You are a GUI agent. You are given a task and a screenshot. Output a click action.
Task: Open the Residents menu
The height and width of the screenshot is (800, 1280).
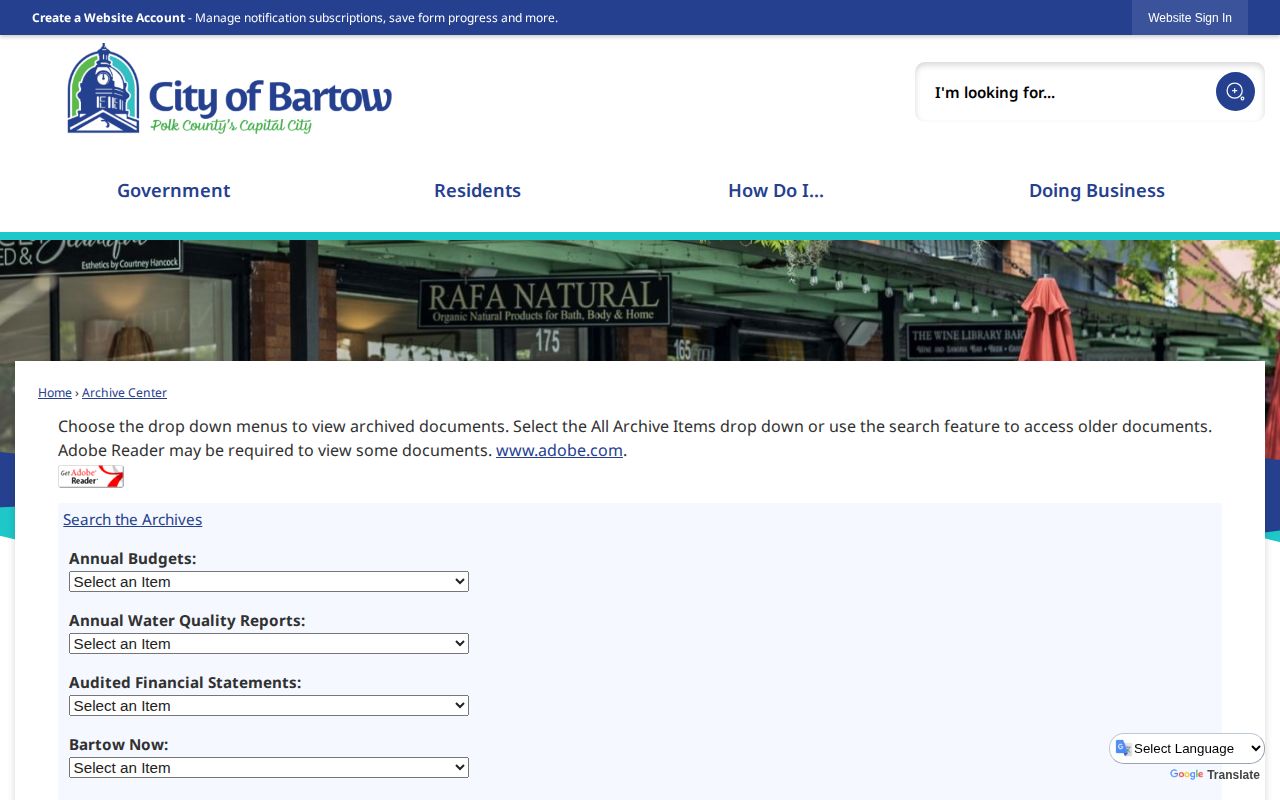[x=477, y=190]
